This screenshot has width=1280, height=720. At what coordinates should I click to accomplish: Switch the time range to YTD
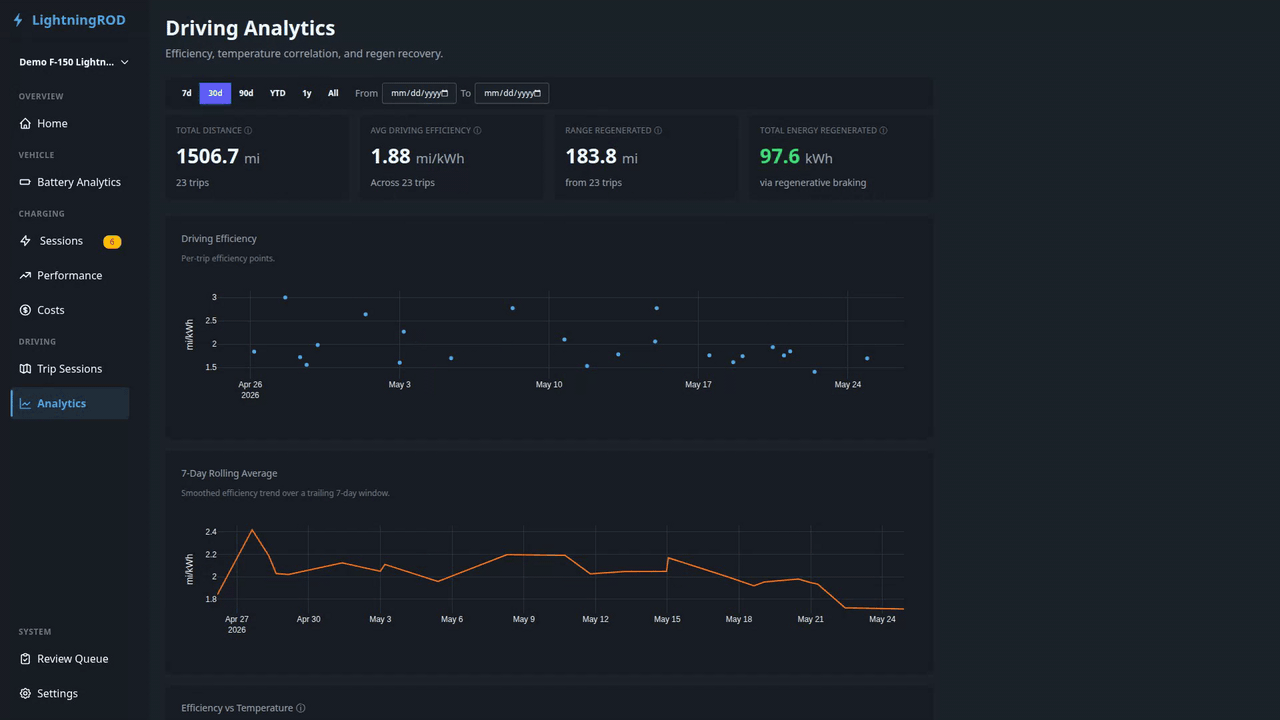click(277, 93)
